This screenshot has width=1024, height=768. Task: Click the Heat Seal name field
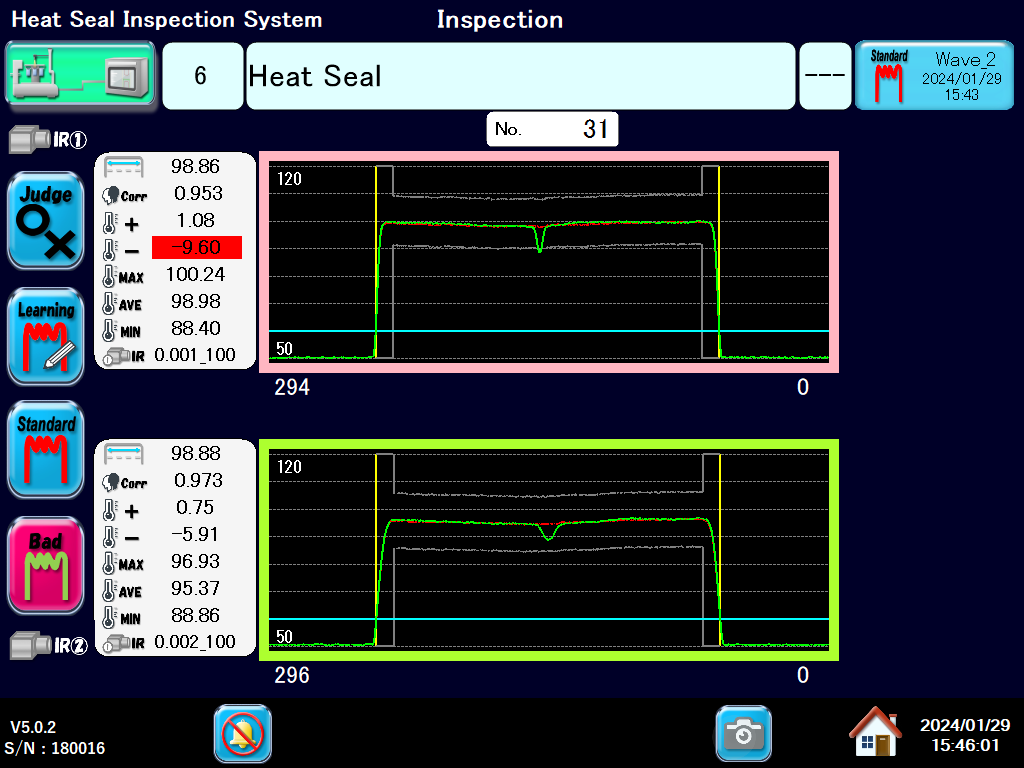(x=520, y=76)
